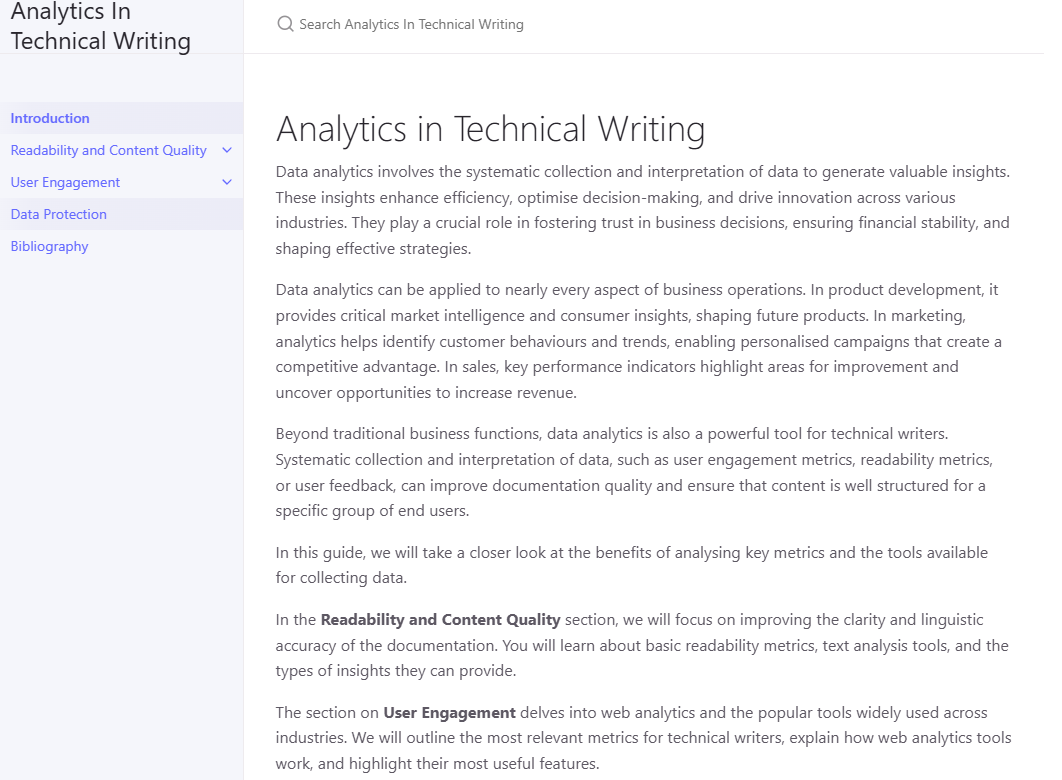This screenshot has height=780, width=1062.
Task: Click the paragraph starting "Beyond traditional business functions"
Action: tap(634, 472)
